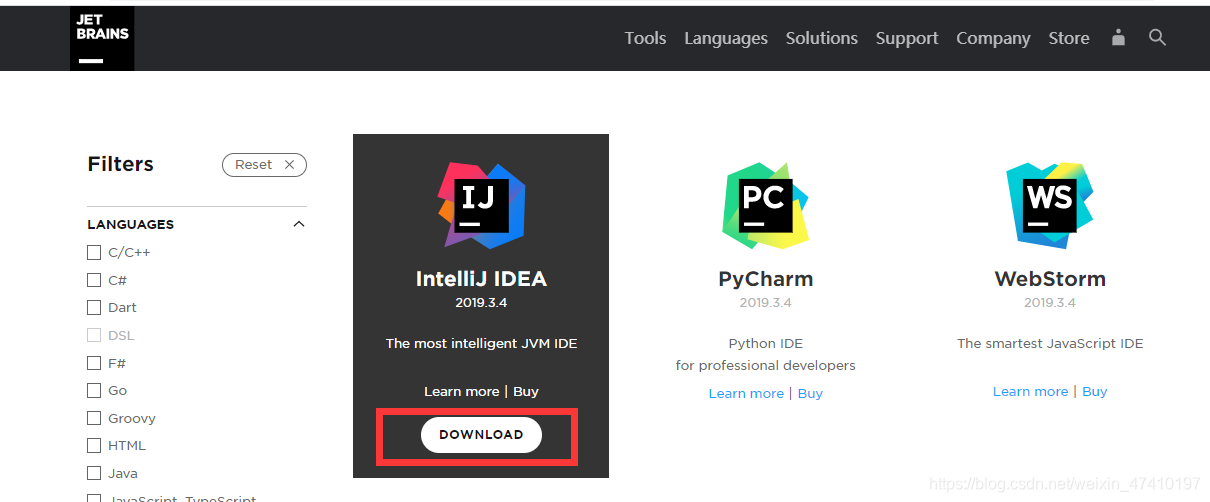Enable the Groovy filter

coord(94,418)
